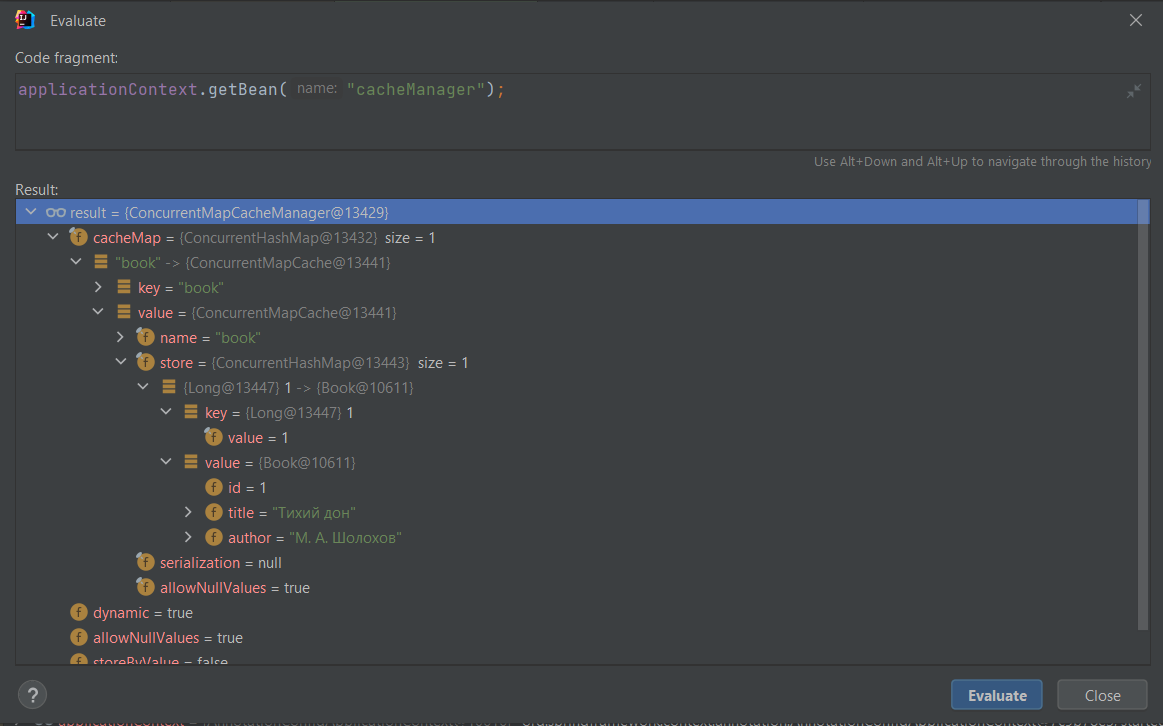Screen dimensions: 1163x726
Task: Click the map entry icon for "book" entry
Action: coord(100,263)
